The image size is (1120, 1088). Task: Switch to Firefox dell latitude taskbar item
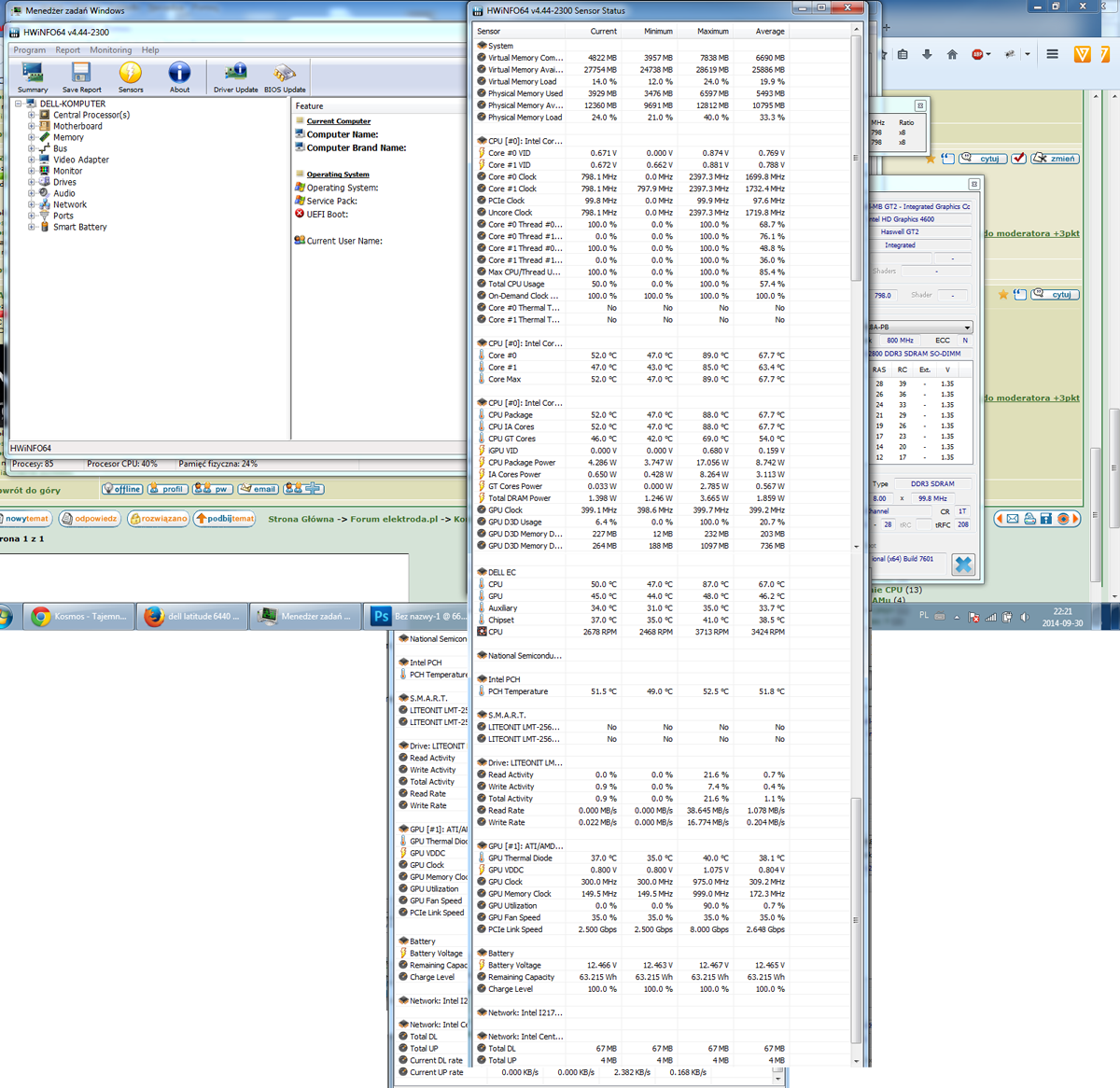(192, 617)
